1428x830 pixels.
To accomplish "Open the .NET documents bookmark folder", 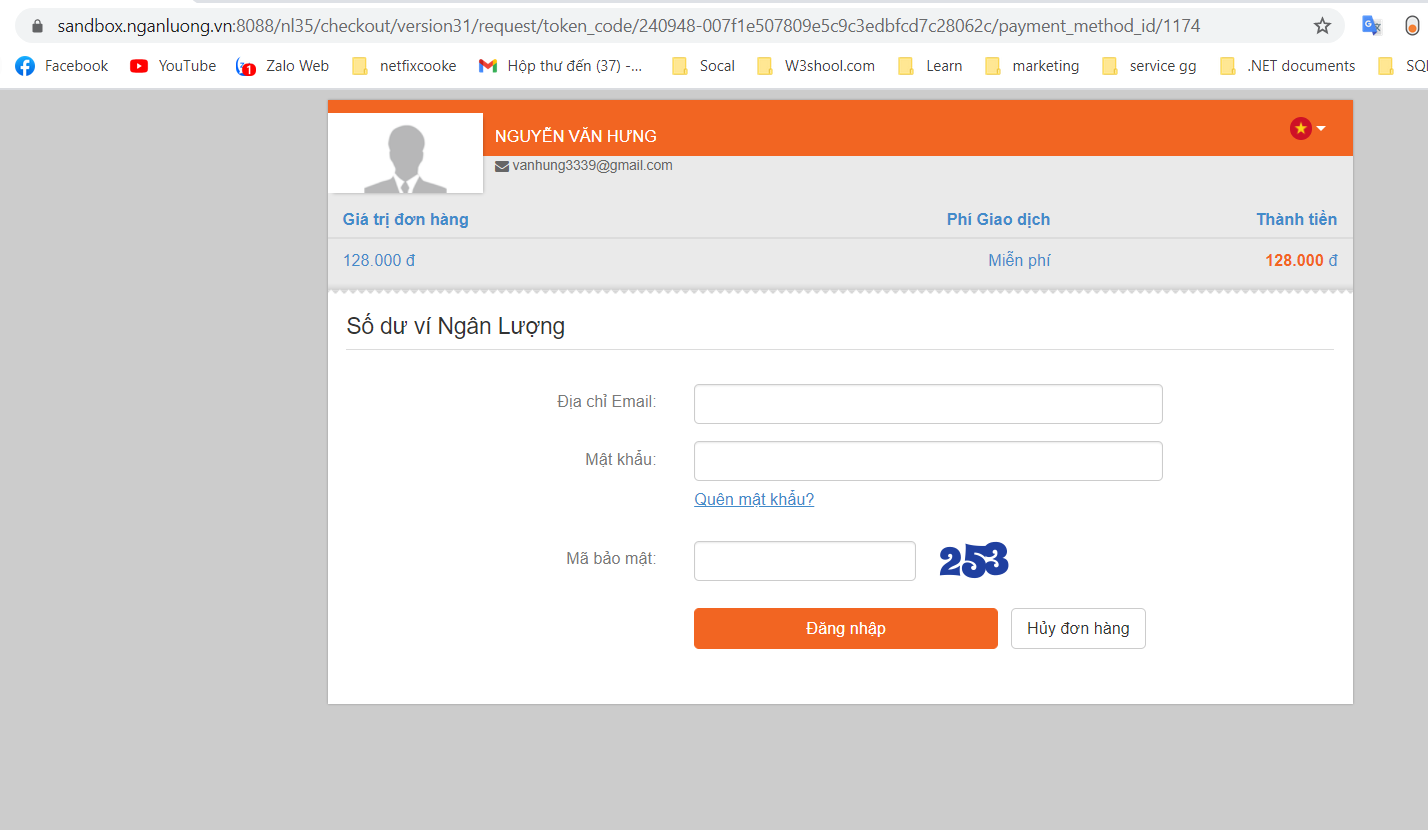I will tap(1288, 66).
